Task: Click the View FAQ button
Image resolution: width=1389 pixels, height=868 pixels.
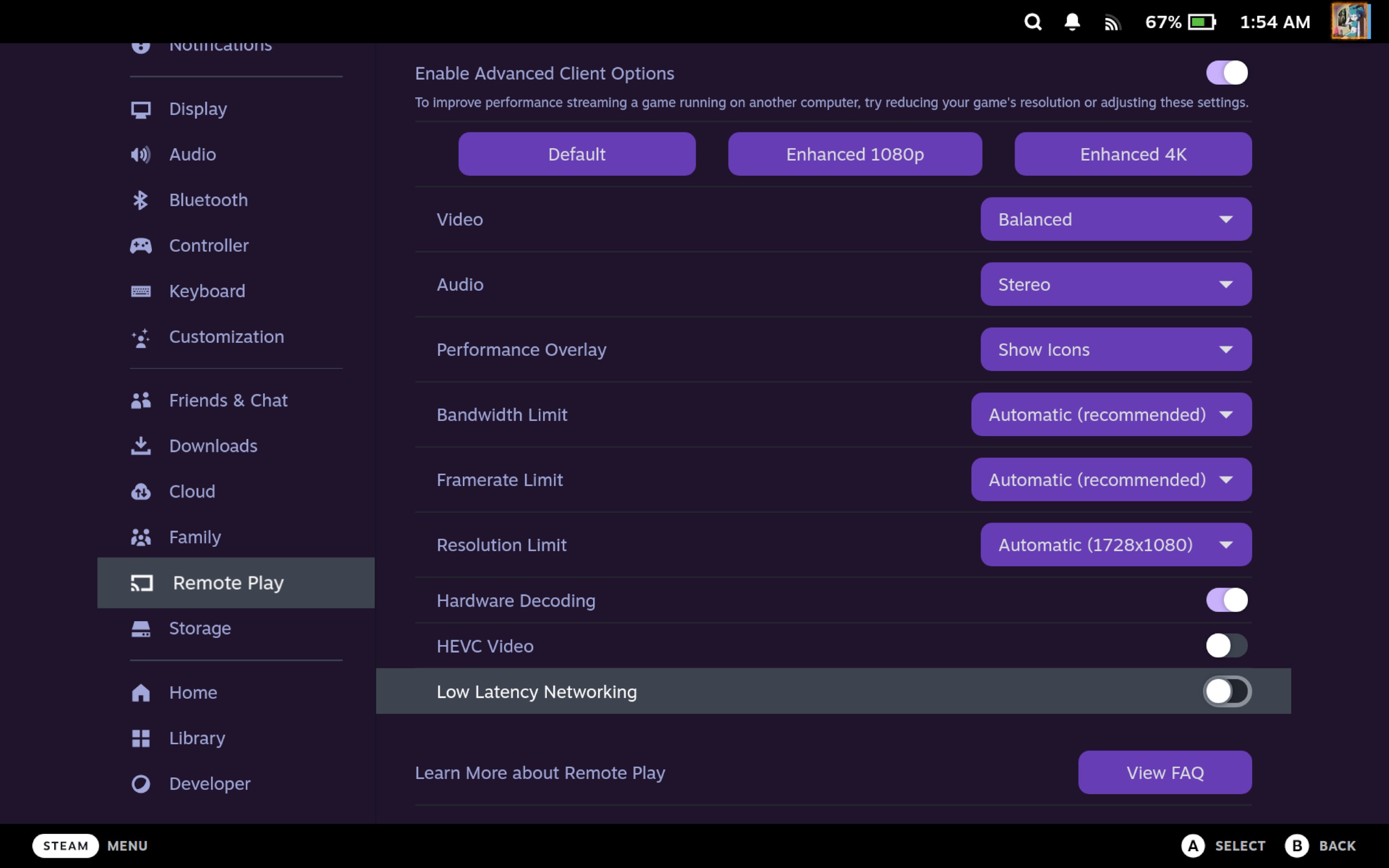Action: [1164, 773]
